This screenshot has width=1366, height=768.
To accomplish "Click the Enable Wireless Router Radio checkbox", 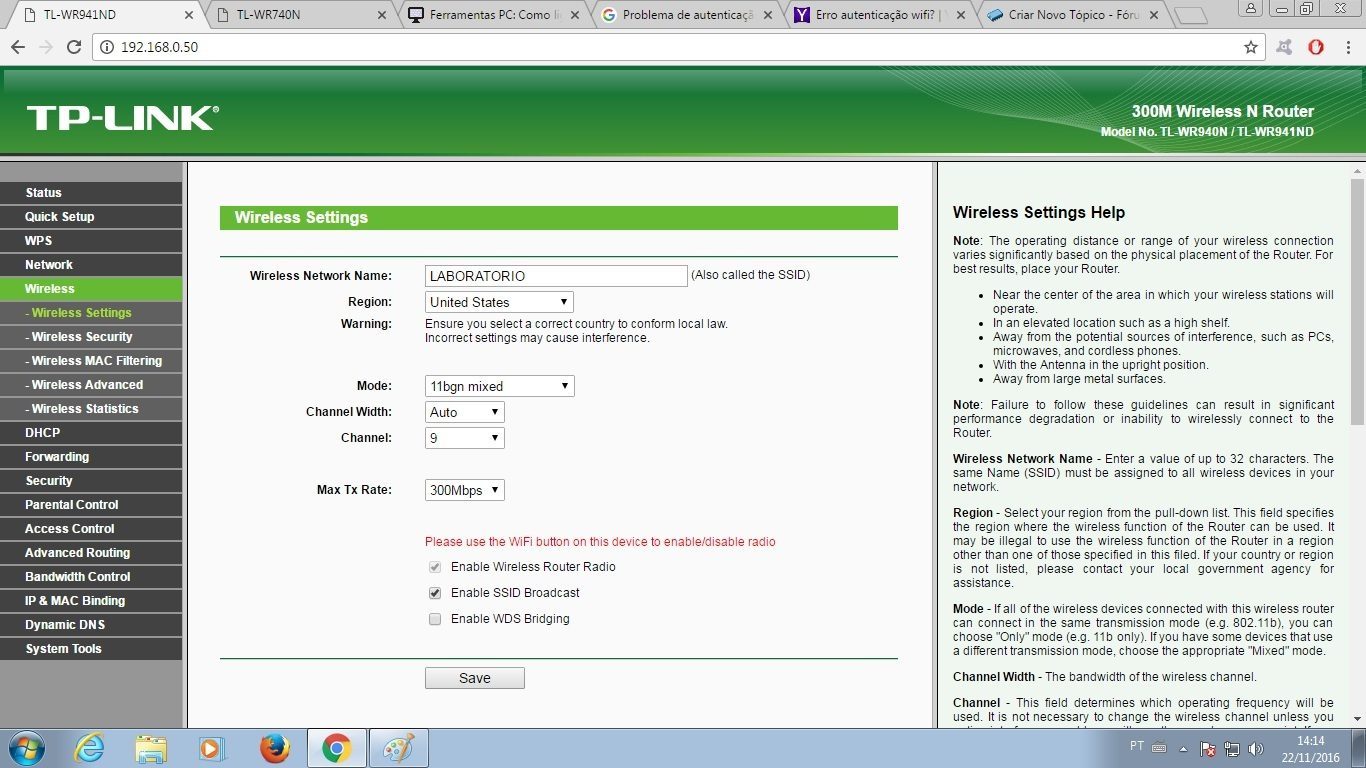I will click(435, 567).
